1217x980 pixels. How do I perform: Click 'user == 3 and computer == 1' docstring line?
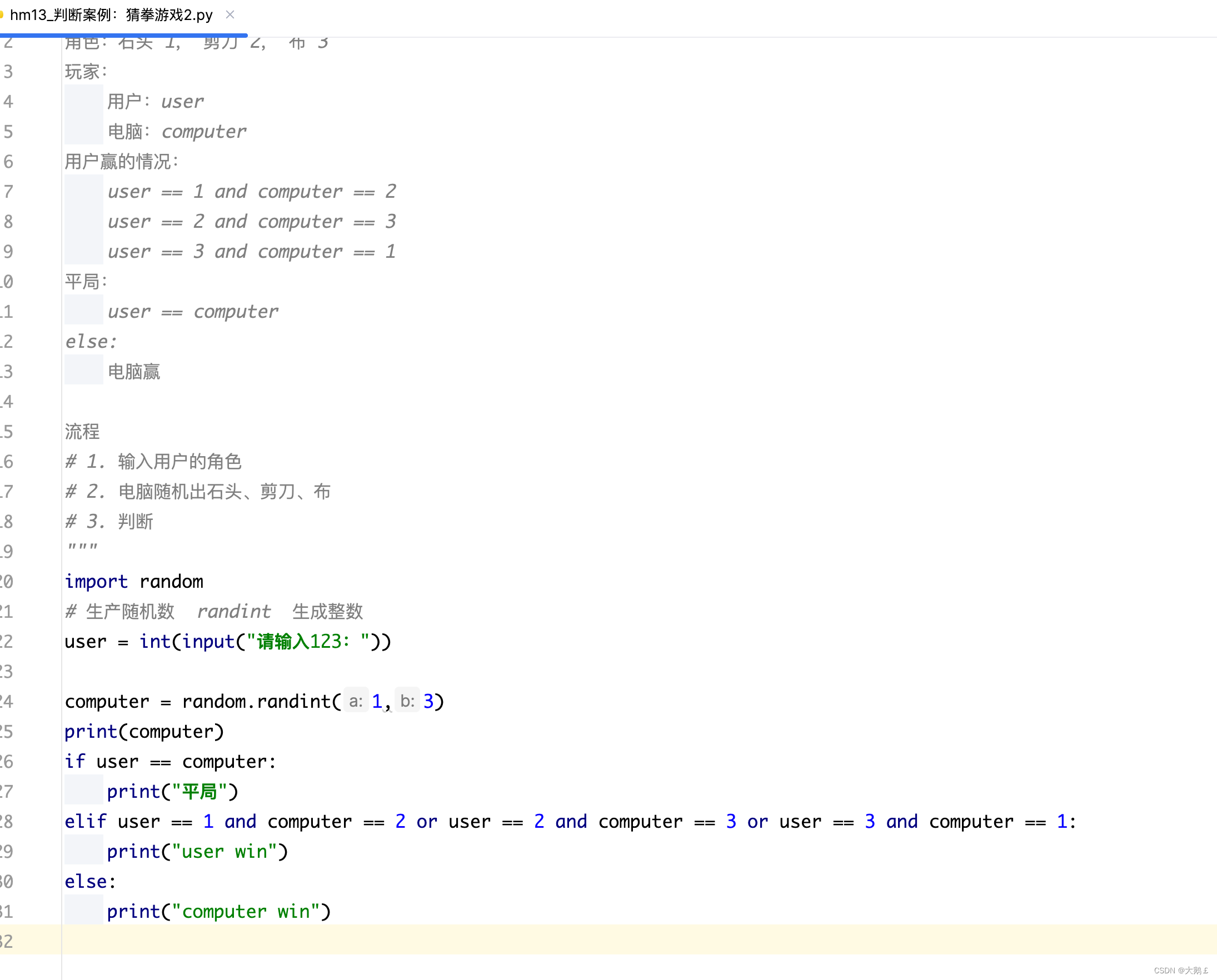[x=252, y=251]
